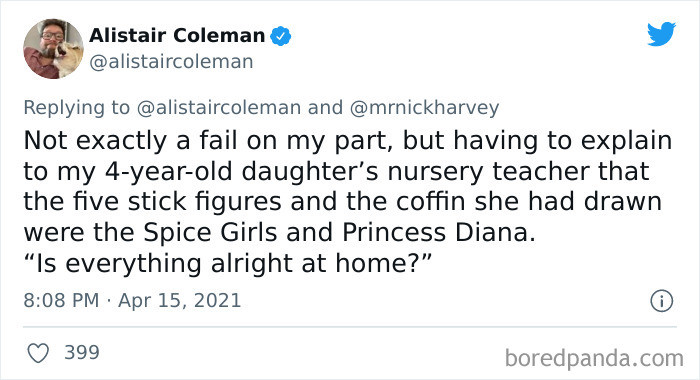Click the words "Spice Girls" in the tweet
Image resolution: width=700 pixels, height=380 pixels.
pyautogui.click(x=211, y=232)
